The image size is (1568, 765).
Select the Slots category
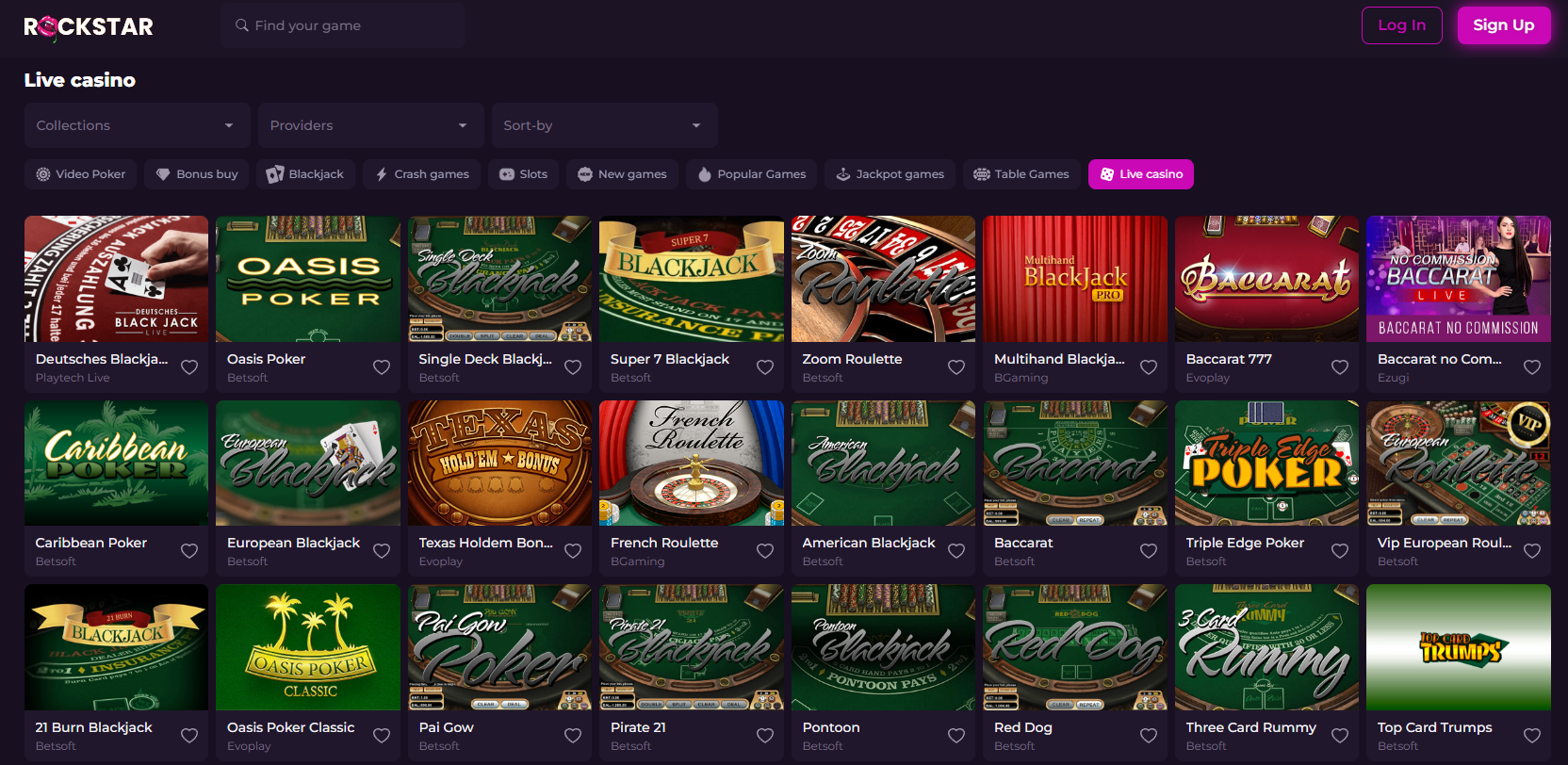tap(523, 174)
